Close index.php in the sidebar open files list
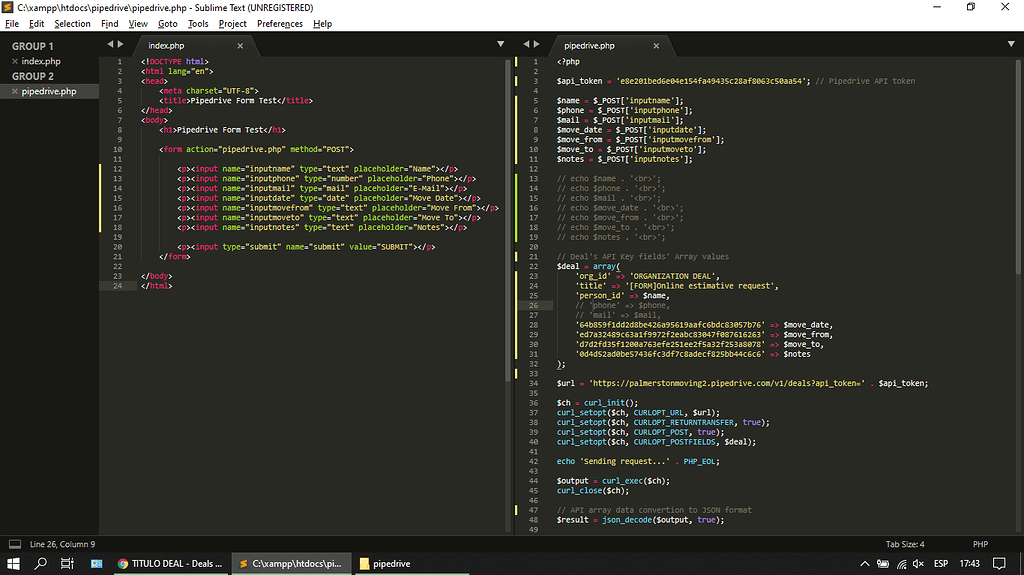This screenshot has height=575, width=1024. click(x=14, y=62)
